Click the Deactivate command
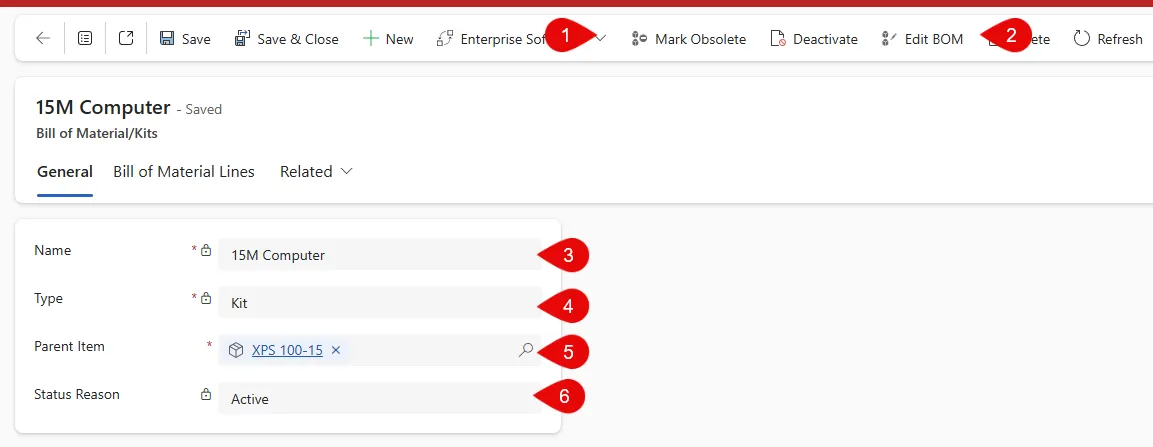This screenshot has width=1153, height=447. coord(813,39)
